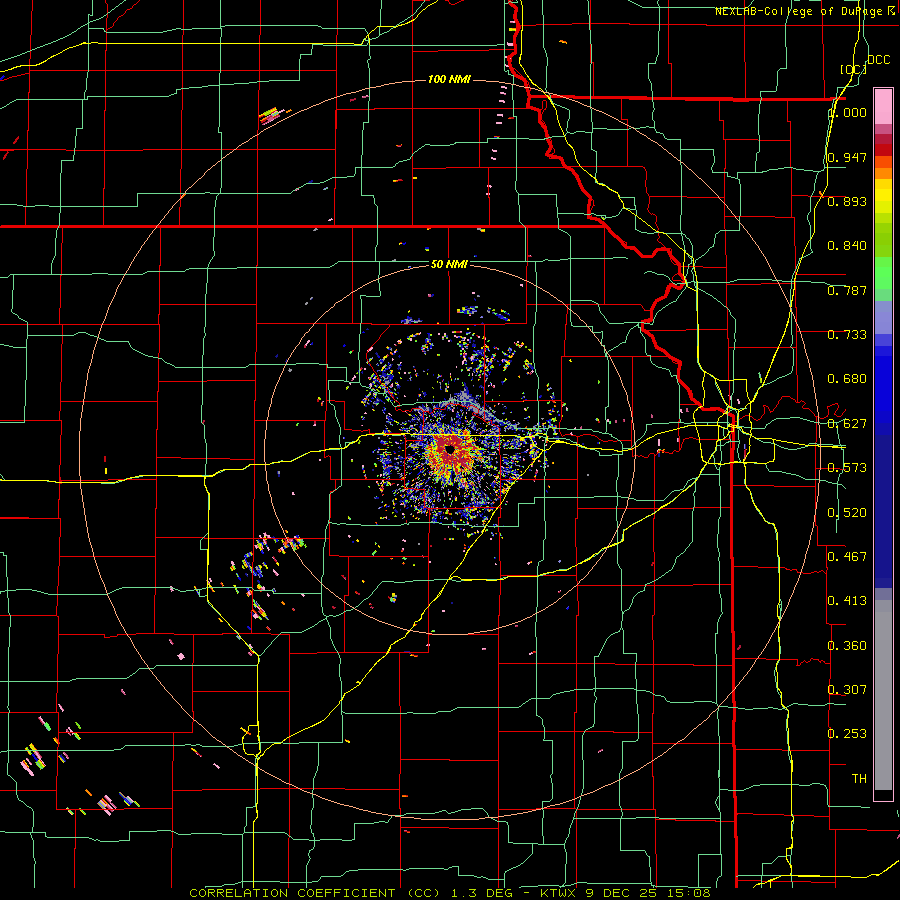Click the TH label at legend bottom
Viewport: 900px width, 900px height.
pyautogui.click(x=859, y=779)
